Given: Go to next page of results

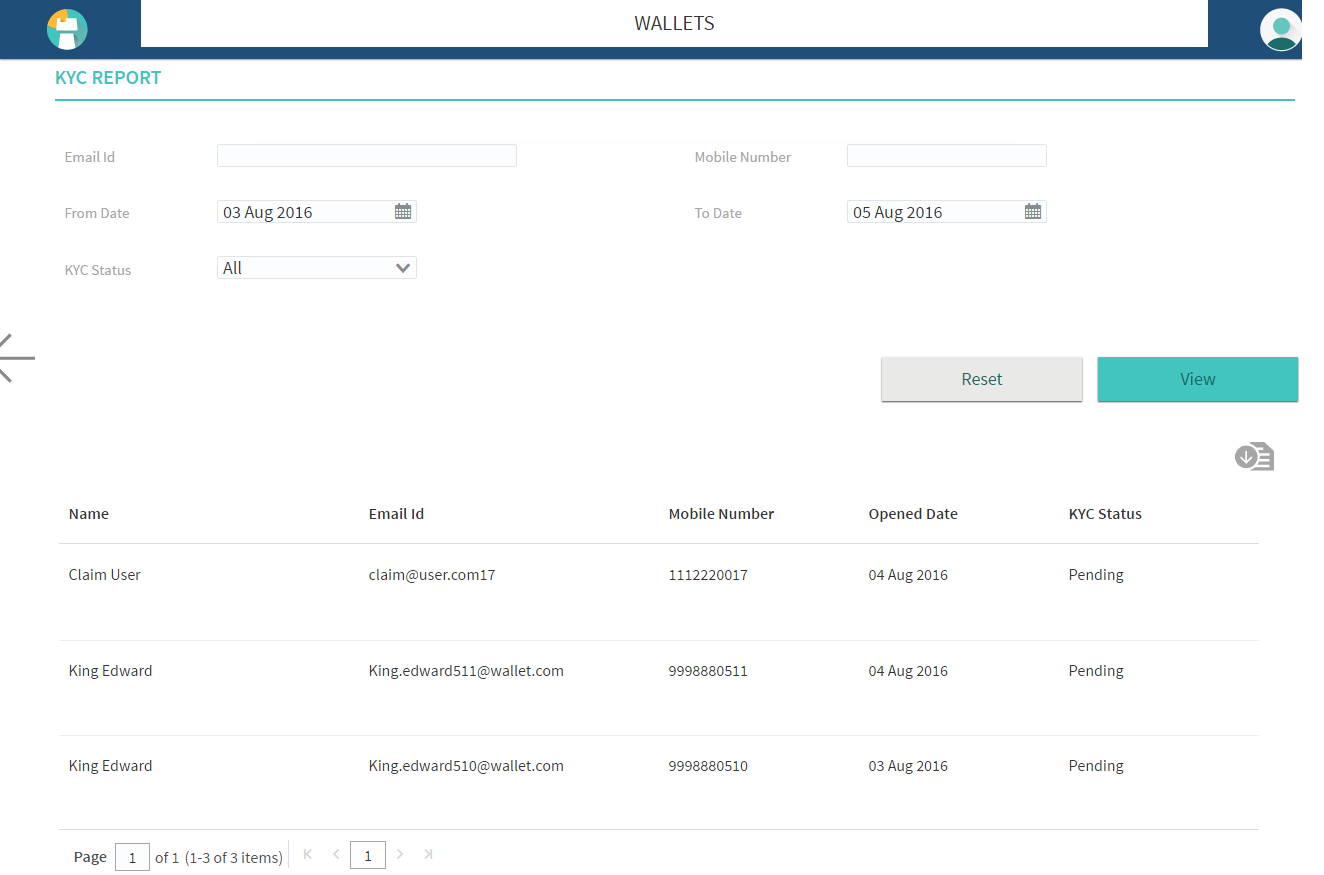Looking at the screenshot, I should 400,854.
